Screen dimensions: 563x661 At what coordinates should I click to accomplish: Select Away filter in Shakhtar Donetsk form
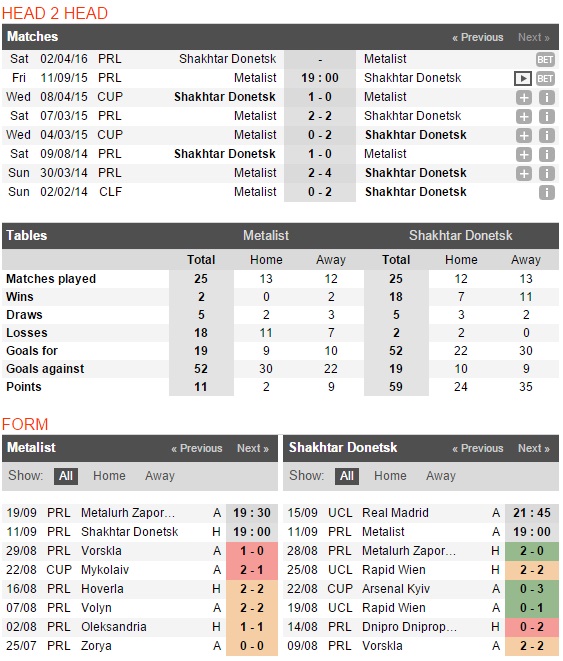pyautogui.click(x=441, y=476)
